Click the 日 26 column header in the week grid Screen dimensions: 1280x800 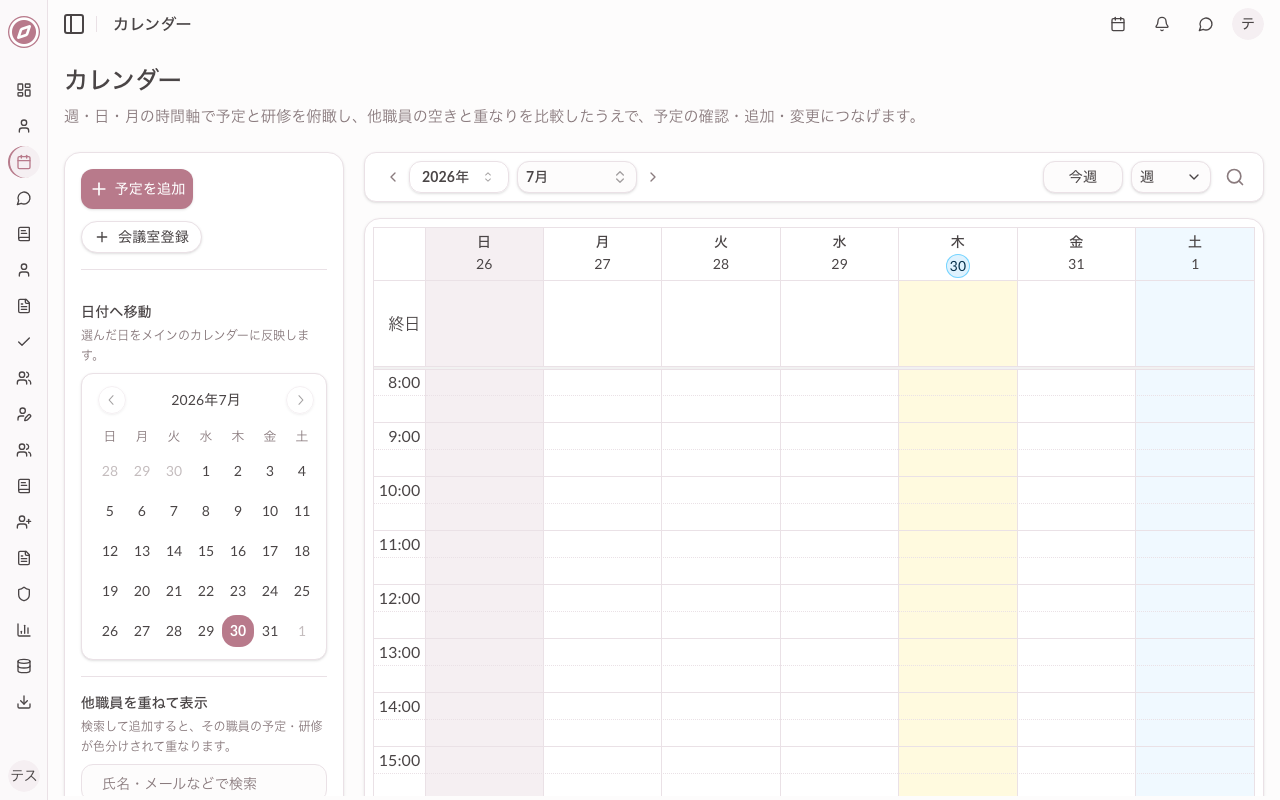tap(484, 254)
